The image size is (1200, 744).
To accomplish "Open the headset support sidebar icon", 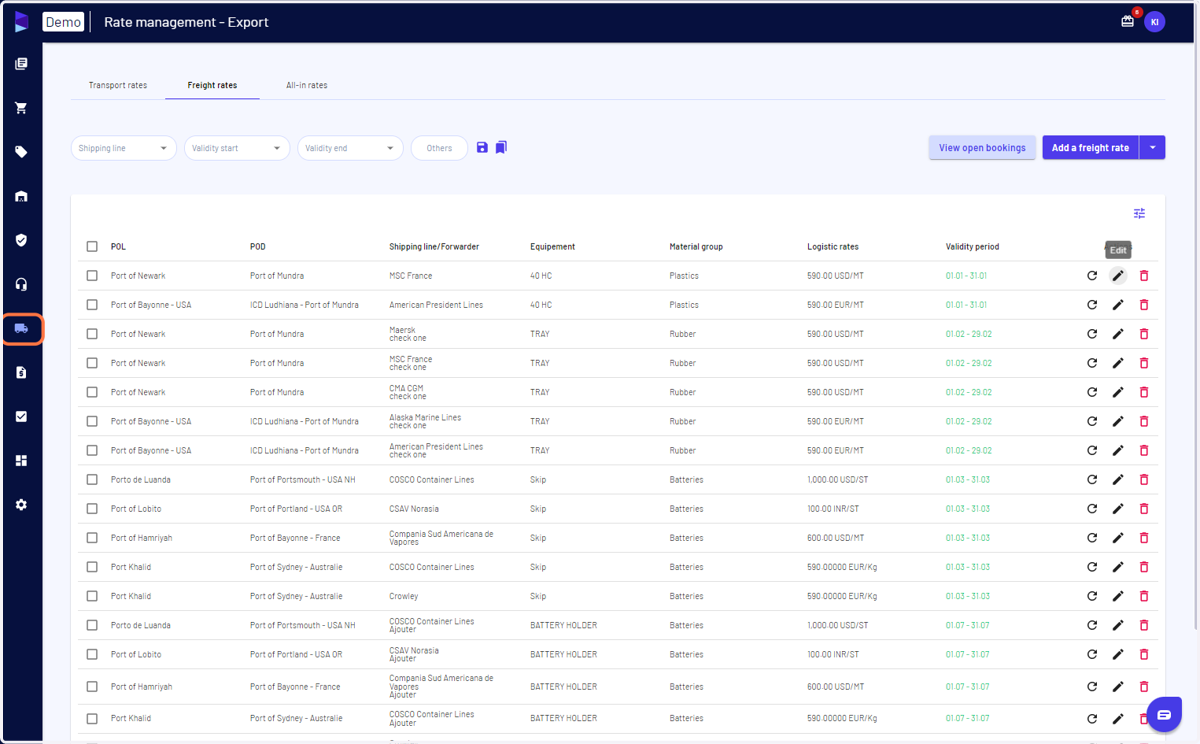I will (21, 284).
